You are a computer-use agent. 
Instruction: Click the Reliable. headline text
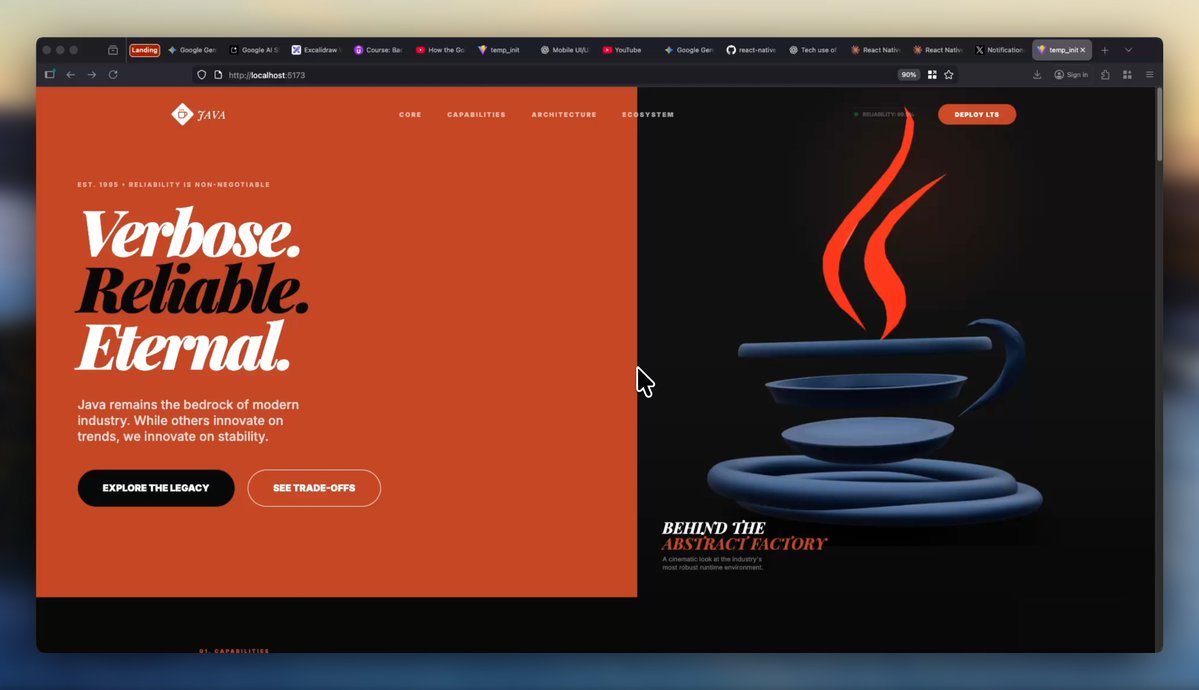(x=192, y=290)
